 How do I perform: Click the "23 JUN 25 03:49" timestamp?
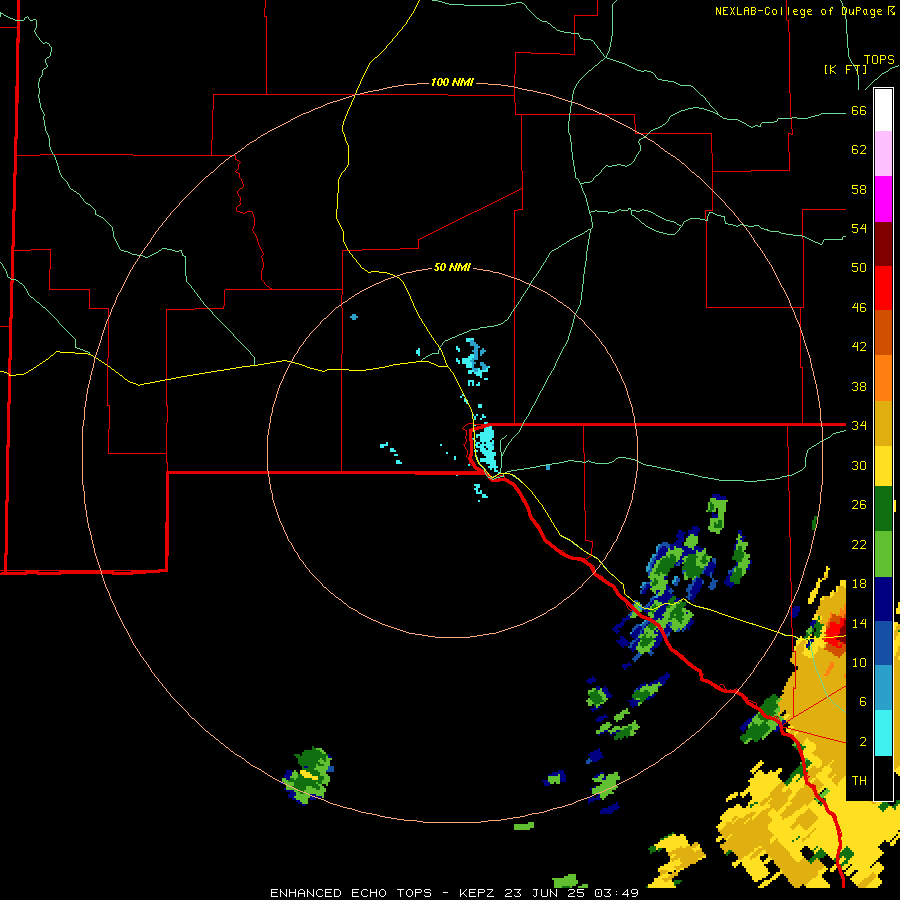[572, 893]
